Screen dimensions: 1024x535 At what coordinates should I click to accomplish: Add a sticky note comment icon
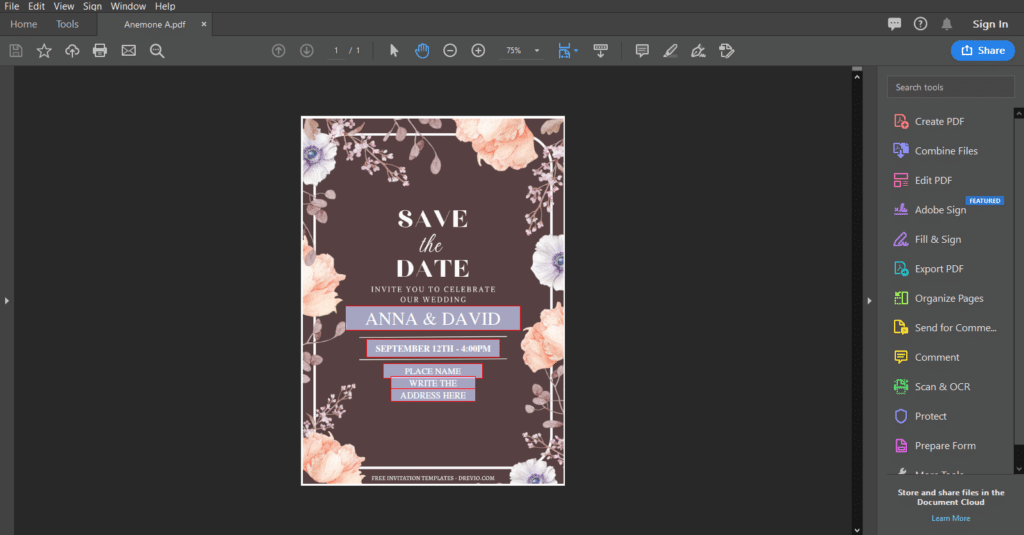coord(642,50)
